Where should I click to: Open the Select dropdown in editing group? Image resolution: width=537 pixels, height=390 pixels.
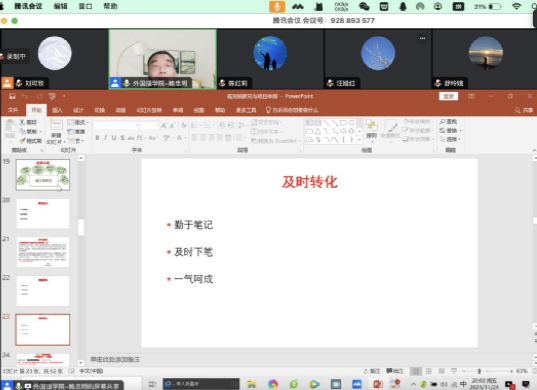[x=450, y=139]
